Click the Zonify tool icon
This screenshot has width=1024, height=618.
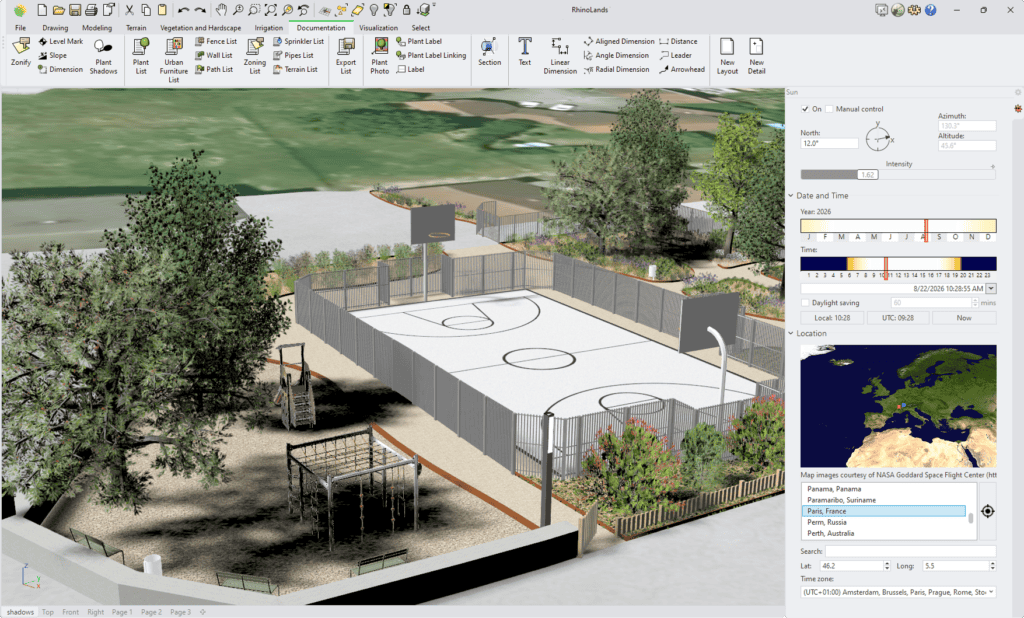coord(20,49)
